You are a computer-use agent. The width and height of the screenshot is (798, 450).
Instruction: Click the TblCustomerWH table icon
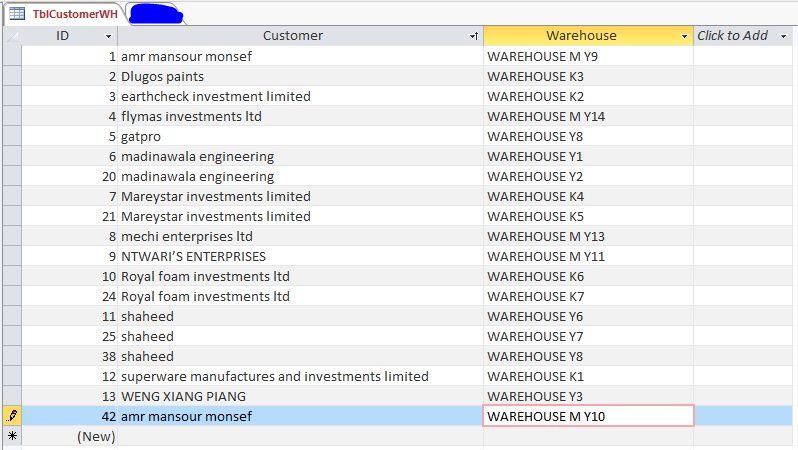(17, 14)
